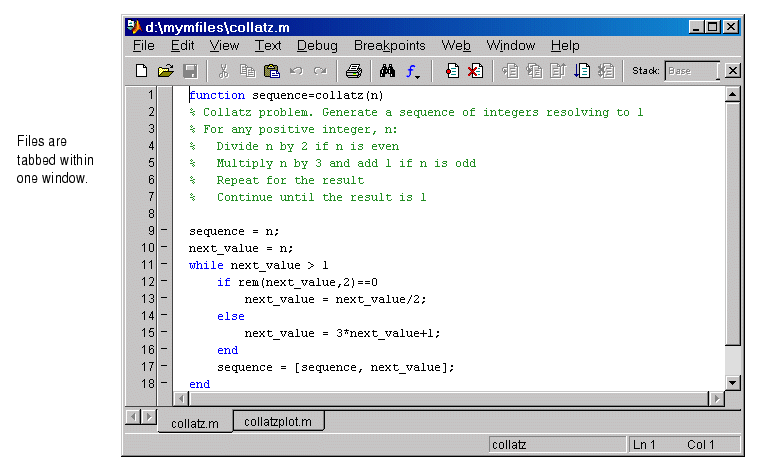The image size is (766, 467).
Task: Click the Step debug toolbar icon
Action: (510, 71)
